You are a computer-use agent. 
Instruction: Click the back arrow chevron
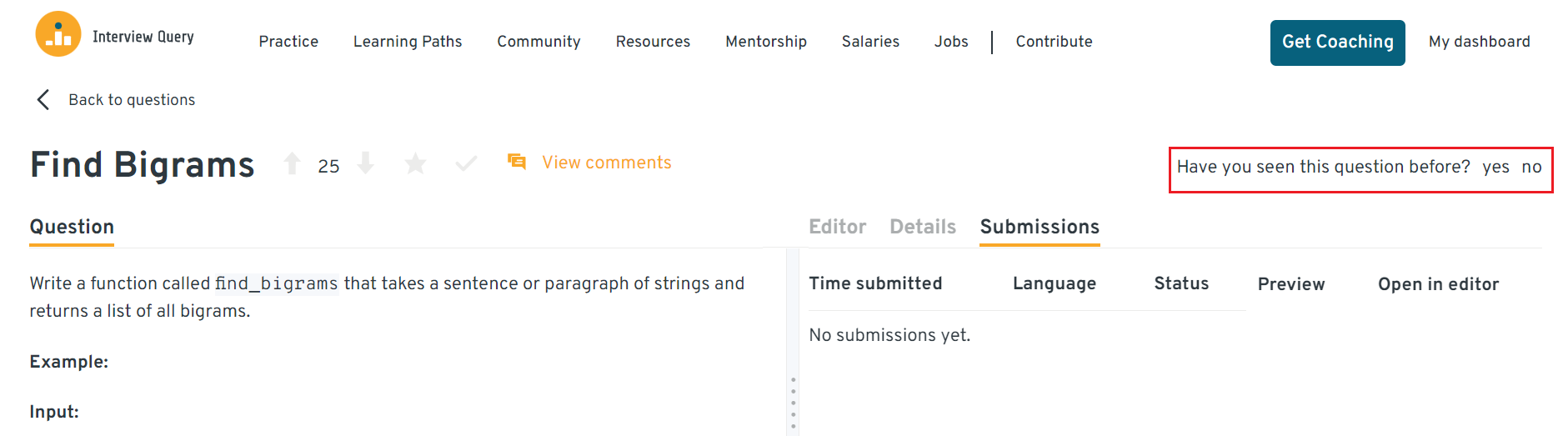tap(43, 100)
